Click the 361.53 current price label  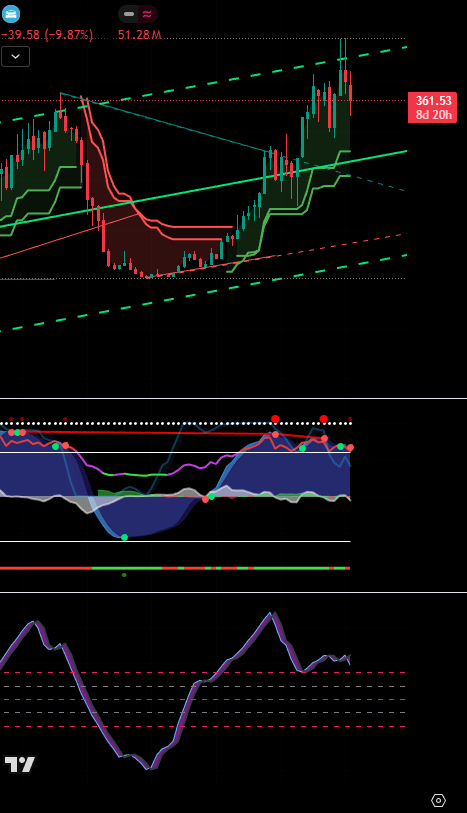pos(433,101)
